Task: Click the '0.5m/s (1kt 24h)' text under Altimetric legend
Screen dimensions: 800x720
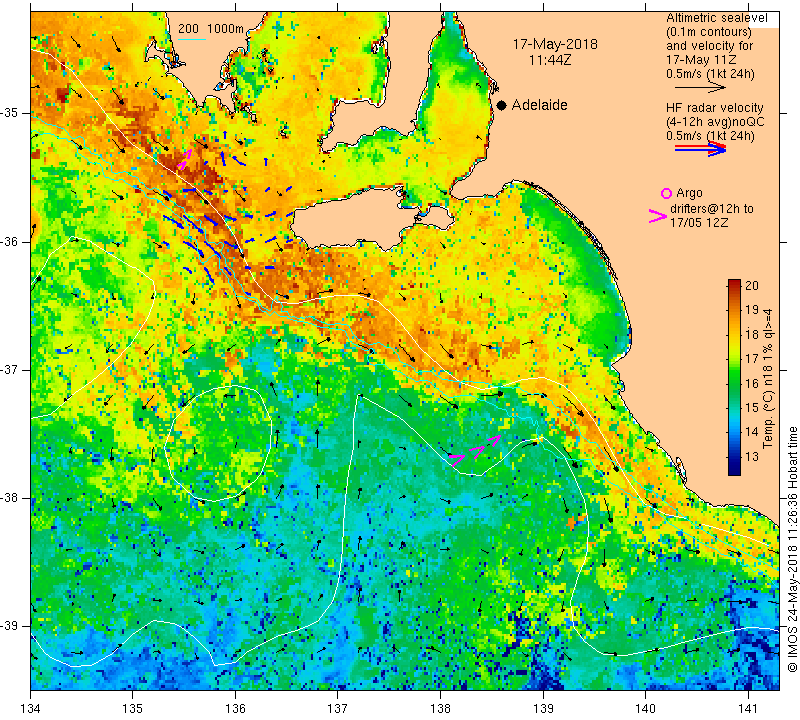Action: (710, 74)
